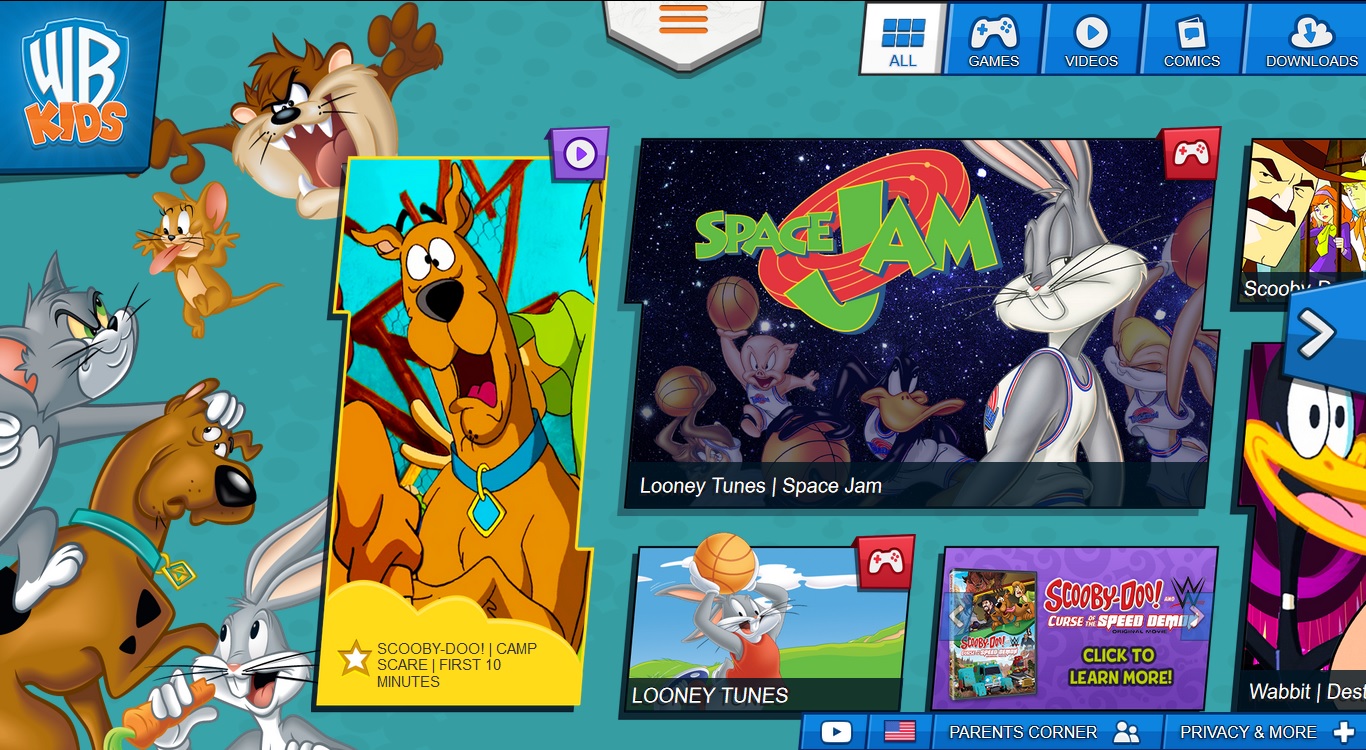Switch to the GAMES tab
Viewport: 1366px width, 750px height.
point(993,39)
